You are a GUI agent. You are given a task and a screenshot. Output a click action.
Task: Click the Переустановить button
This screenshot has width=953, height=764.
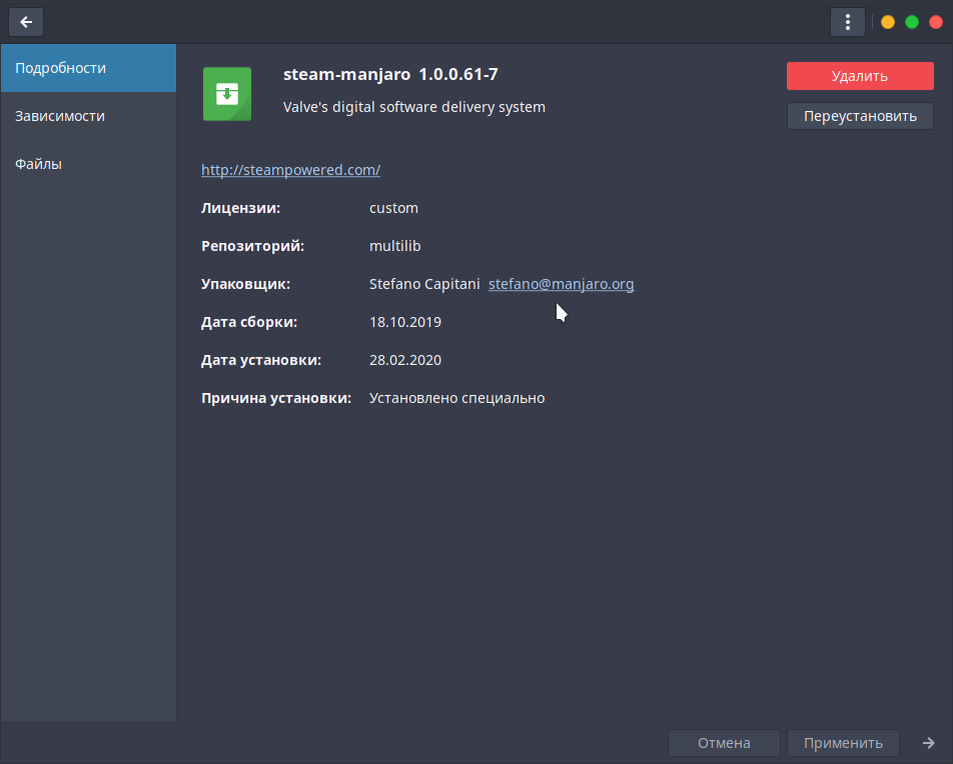click(860, 116)
